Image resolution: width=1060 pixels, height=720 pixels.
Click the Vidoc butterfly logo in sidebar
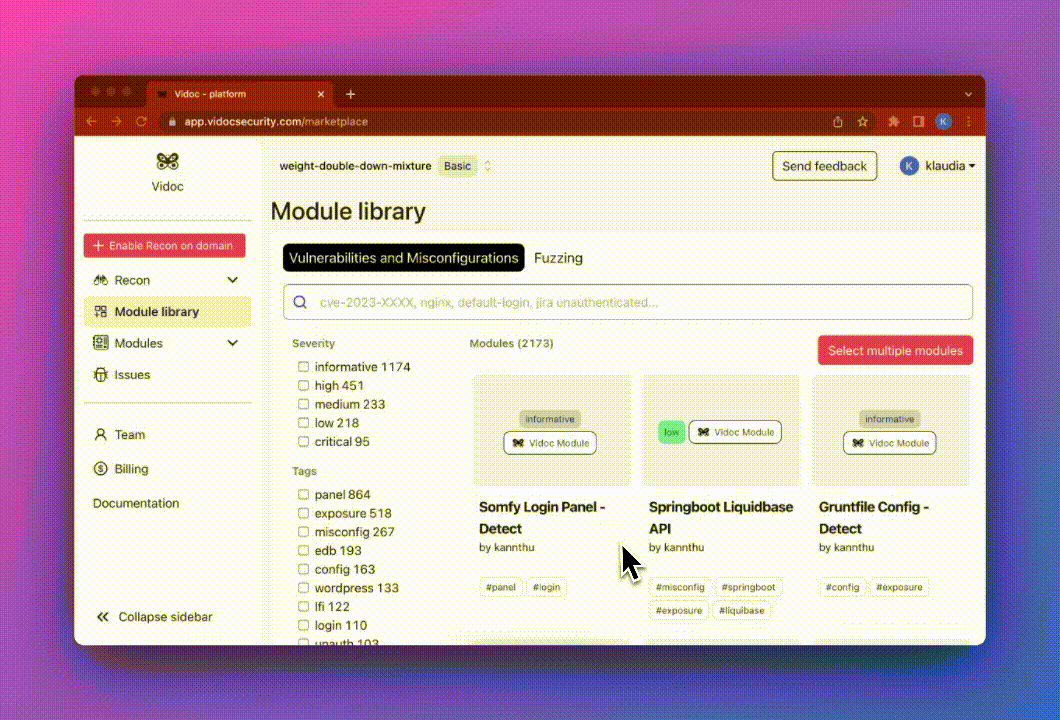pyautogui.click(x=167, y=162)
